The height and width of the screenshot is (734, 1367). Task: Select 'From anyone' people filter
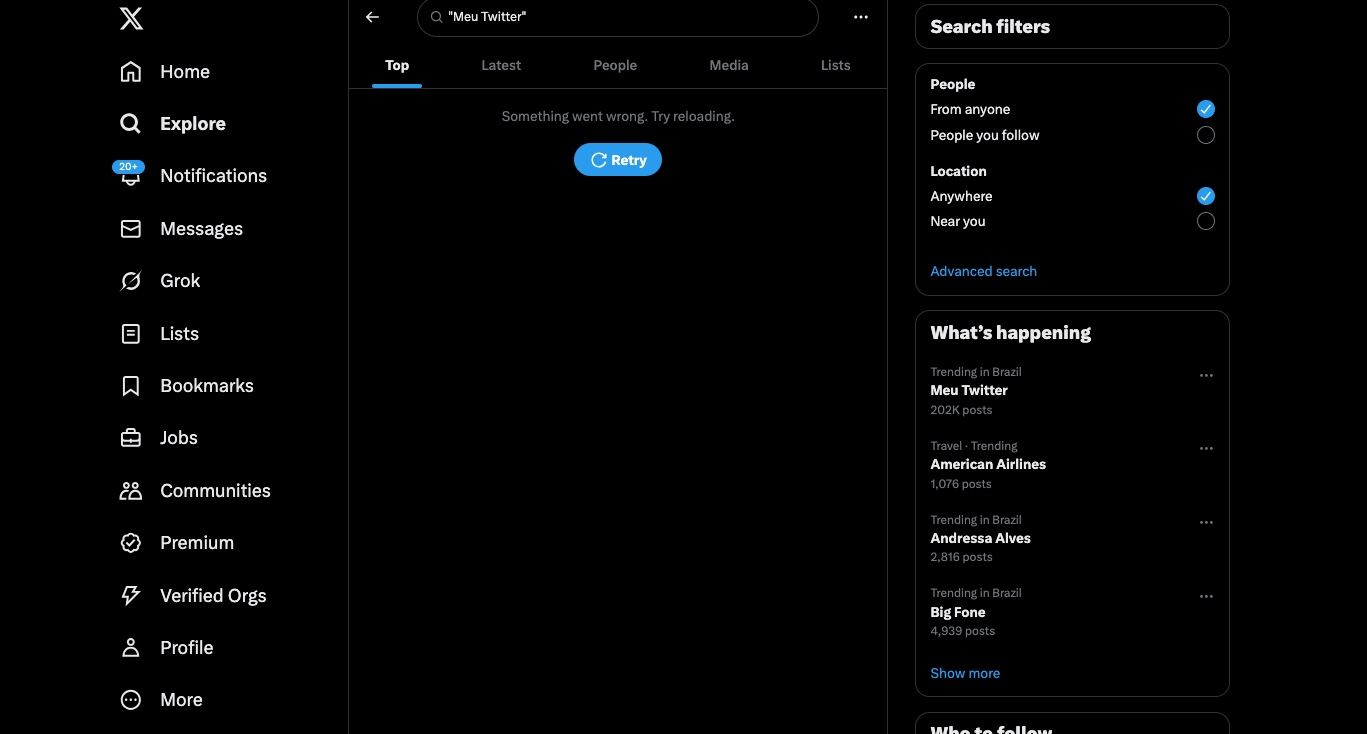pyautogui.click(x=1205, y=109)
